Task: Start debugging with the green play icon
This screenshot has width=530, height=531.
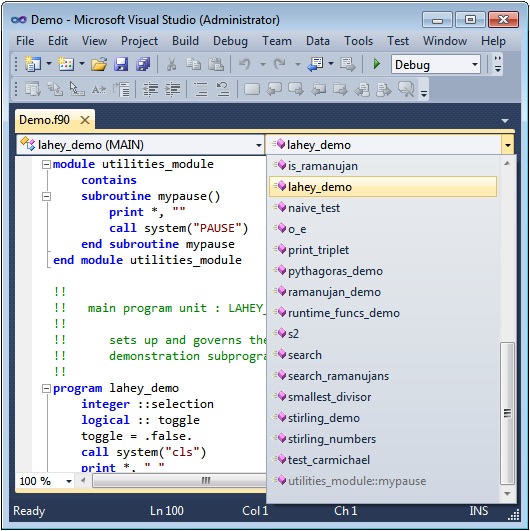Action: [377, 64]
